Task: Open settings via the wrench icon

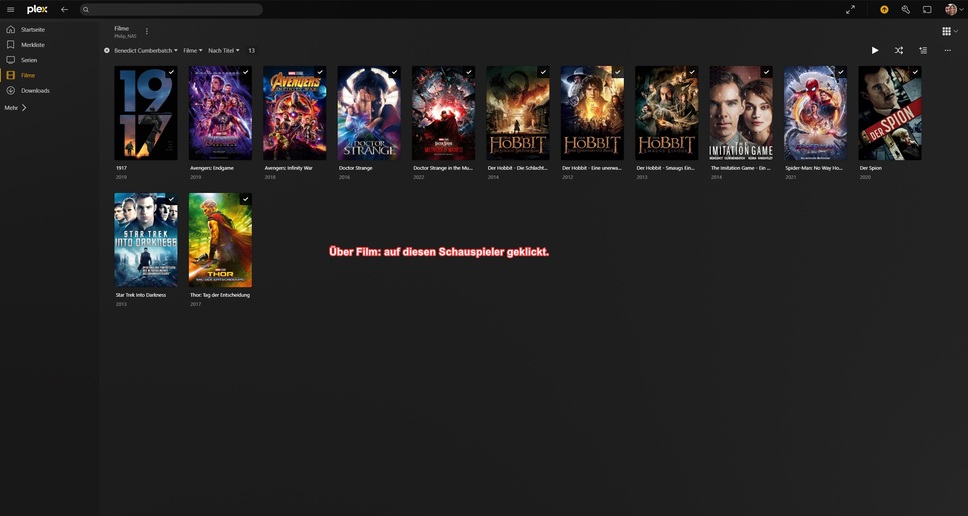Action: point(906,9)
